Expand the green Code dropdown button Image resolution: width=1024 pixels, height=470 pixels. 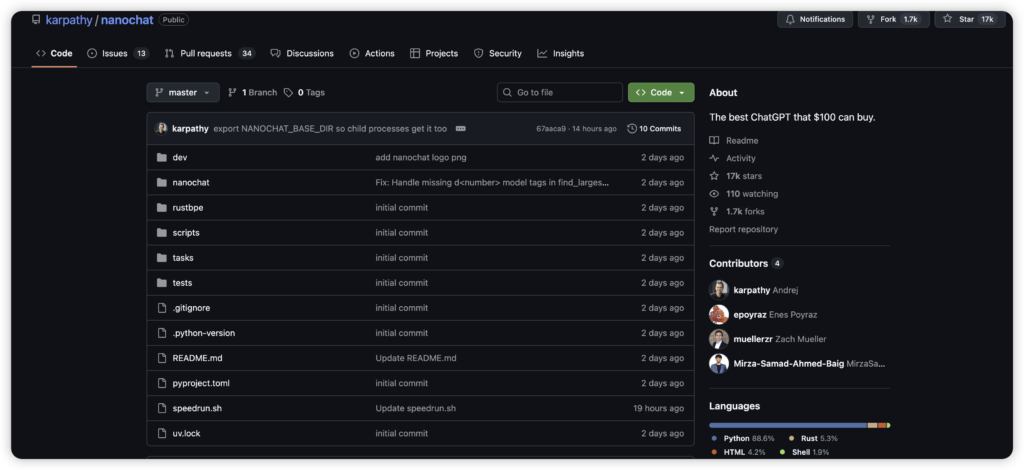point(660,92)
